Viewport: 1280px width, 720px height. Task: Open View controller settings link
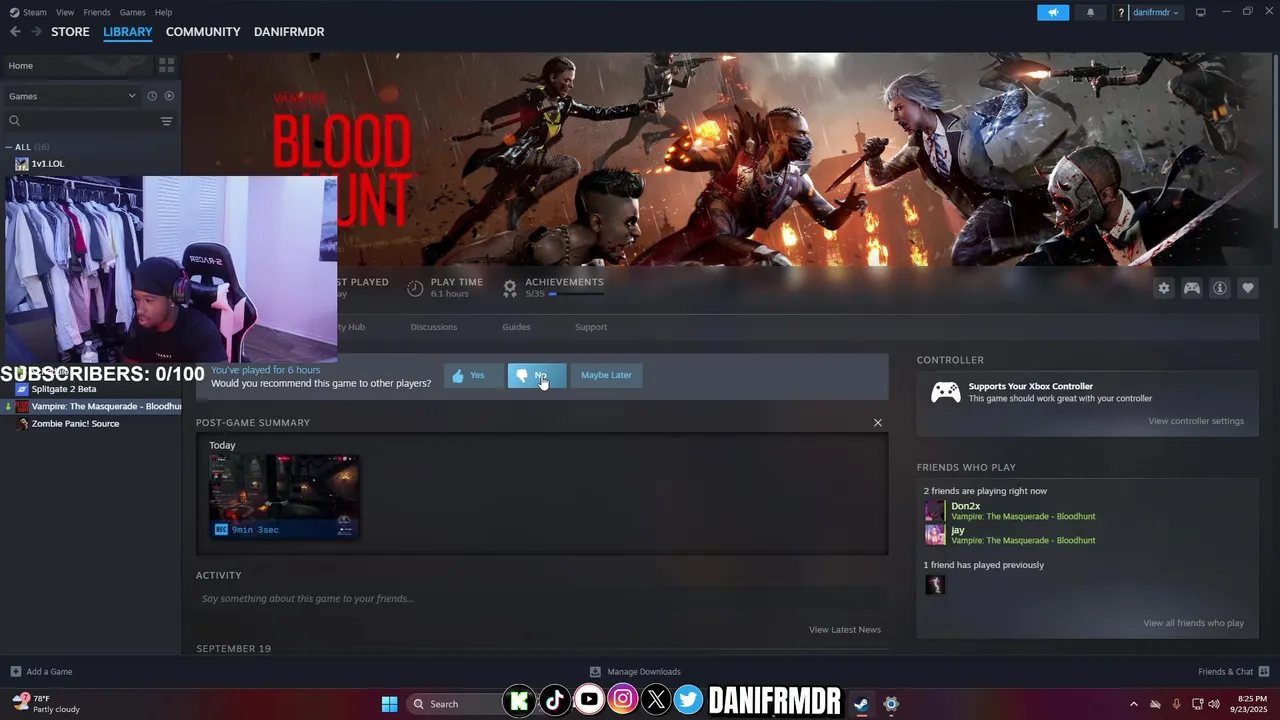[1196, 421]
